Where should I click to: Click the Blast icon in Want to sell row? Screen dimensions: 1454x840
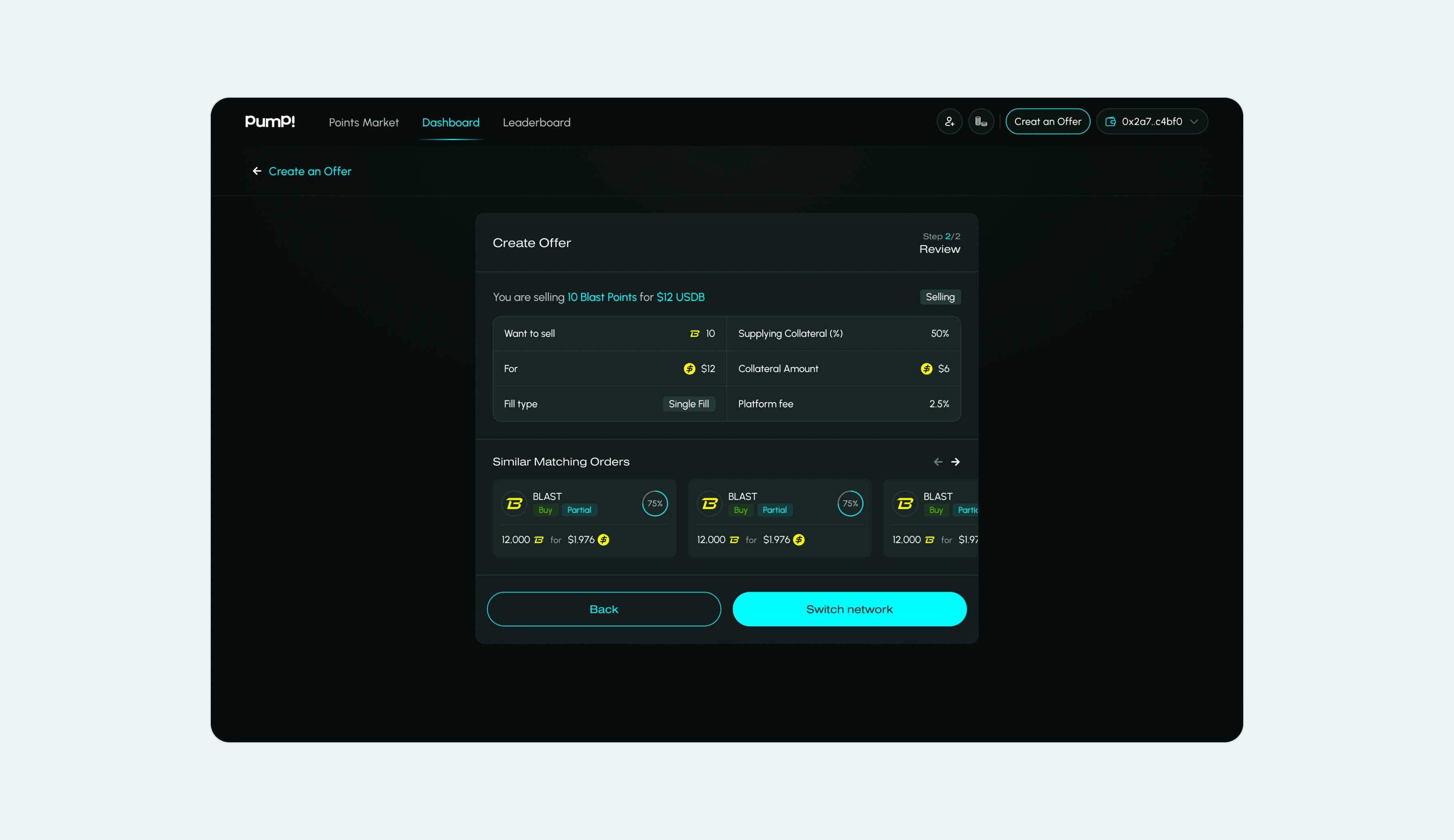pyautogui.click(x=695, y=334)
